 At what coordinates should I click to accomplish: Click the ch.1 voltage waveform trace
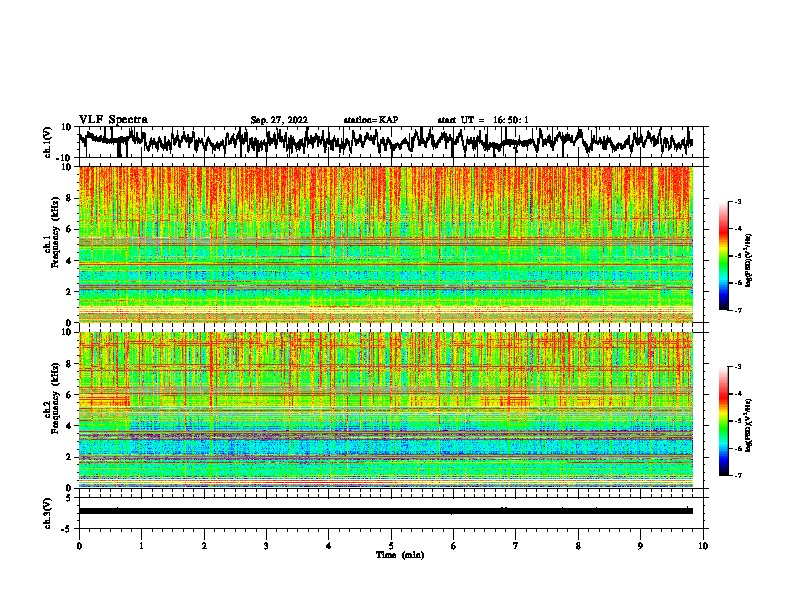coord(385,141)
